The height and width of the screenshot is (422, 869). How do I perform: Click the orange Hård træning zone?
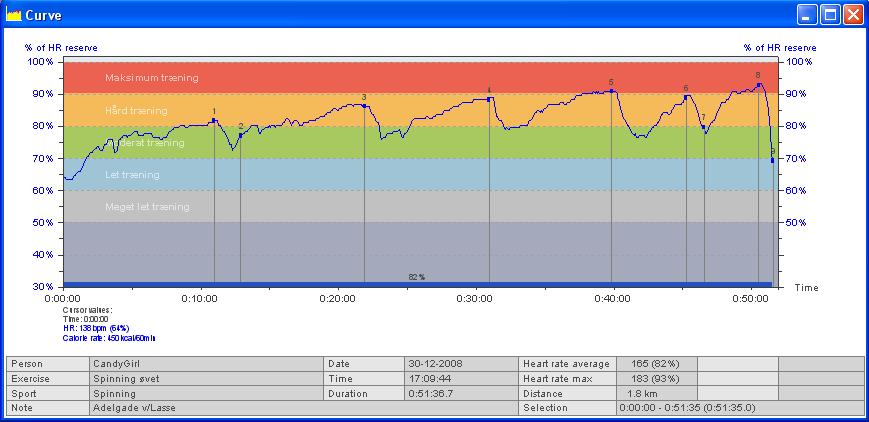point(421,110)
